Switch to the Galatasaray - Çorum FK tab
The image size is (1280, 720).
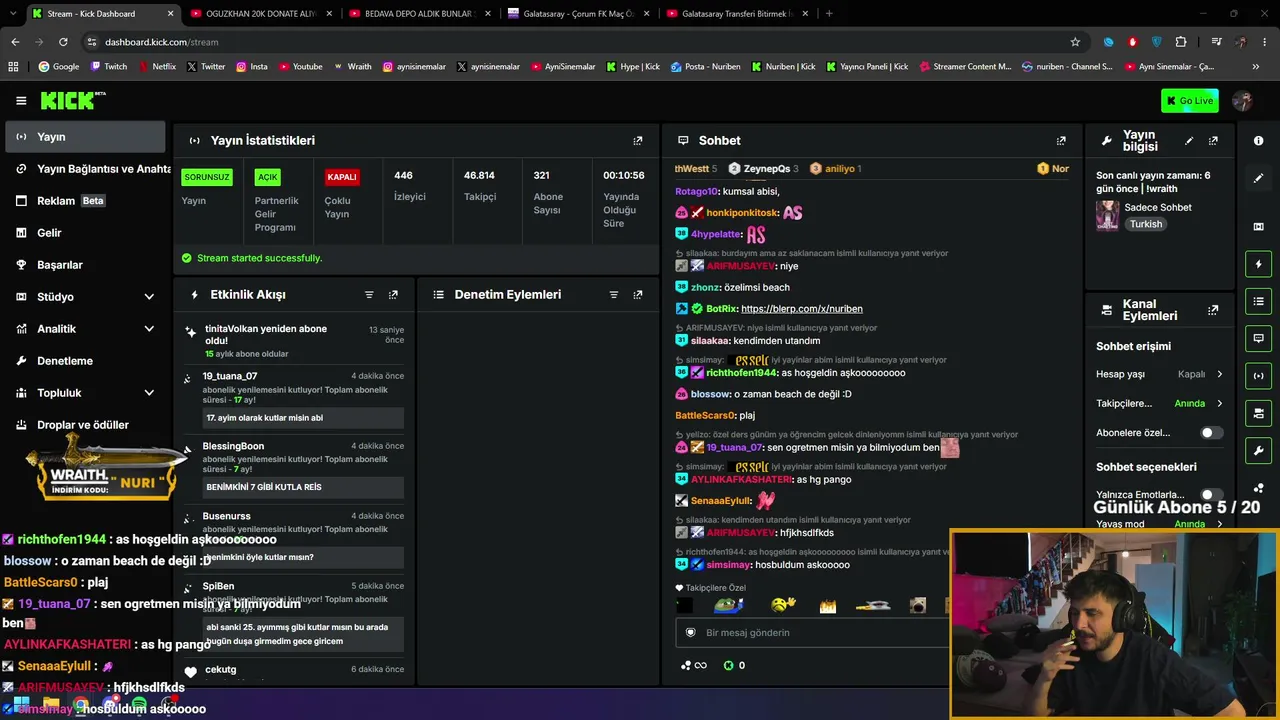pyautogui.click(x=576, y=14)
